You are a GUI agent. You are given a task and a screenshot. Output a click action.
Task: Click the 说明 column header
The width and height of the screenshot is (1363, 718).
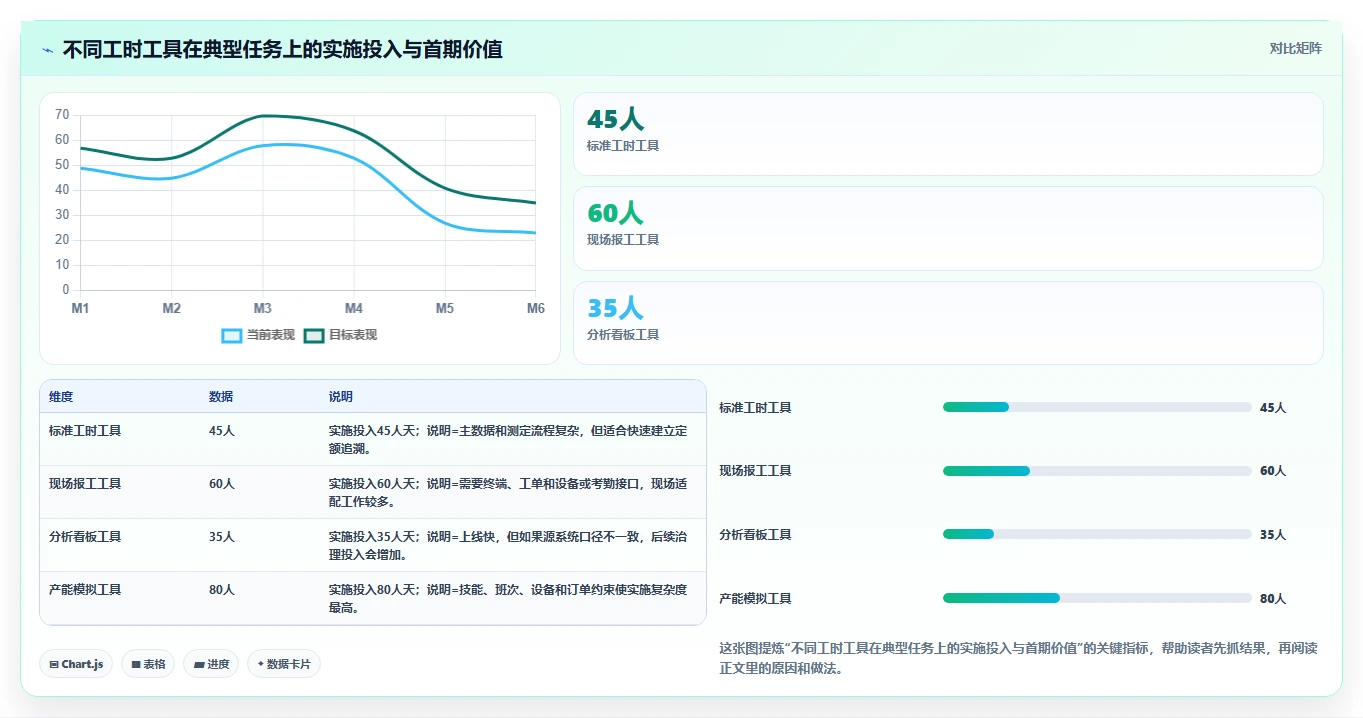coord(341,397)
